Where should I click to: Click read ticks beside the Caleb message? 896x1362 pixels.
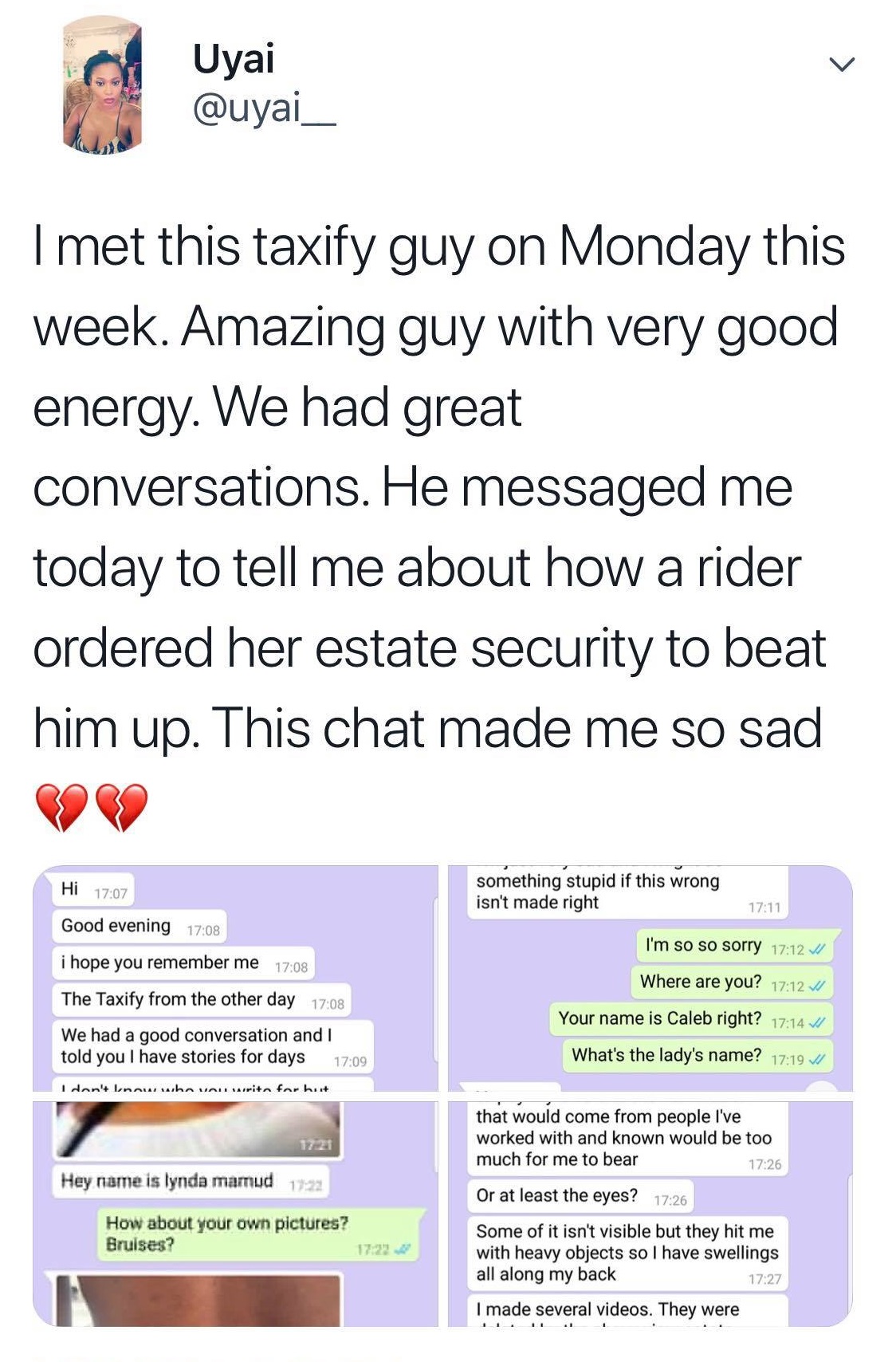[817, 1022]
